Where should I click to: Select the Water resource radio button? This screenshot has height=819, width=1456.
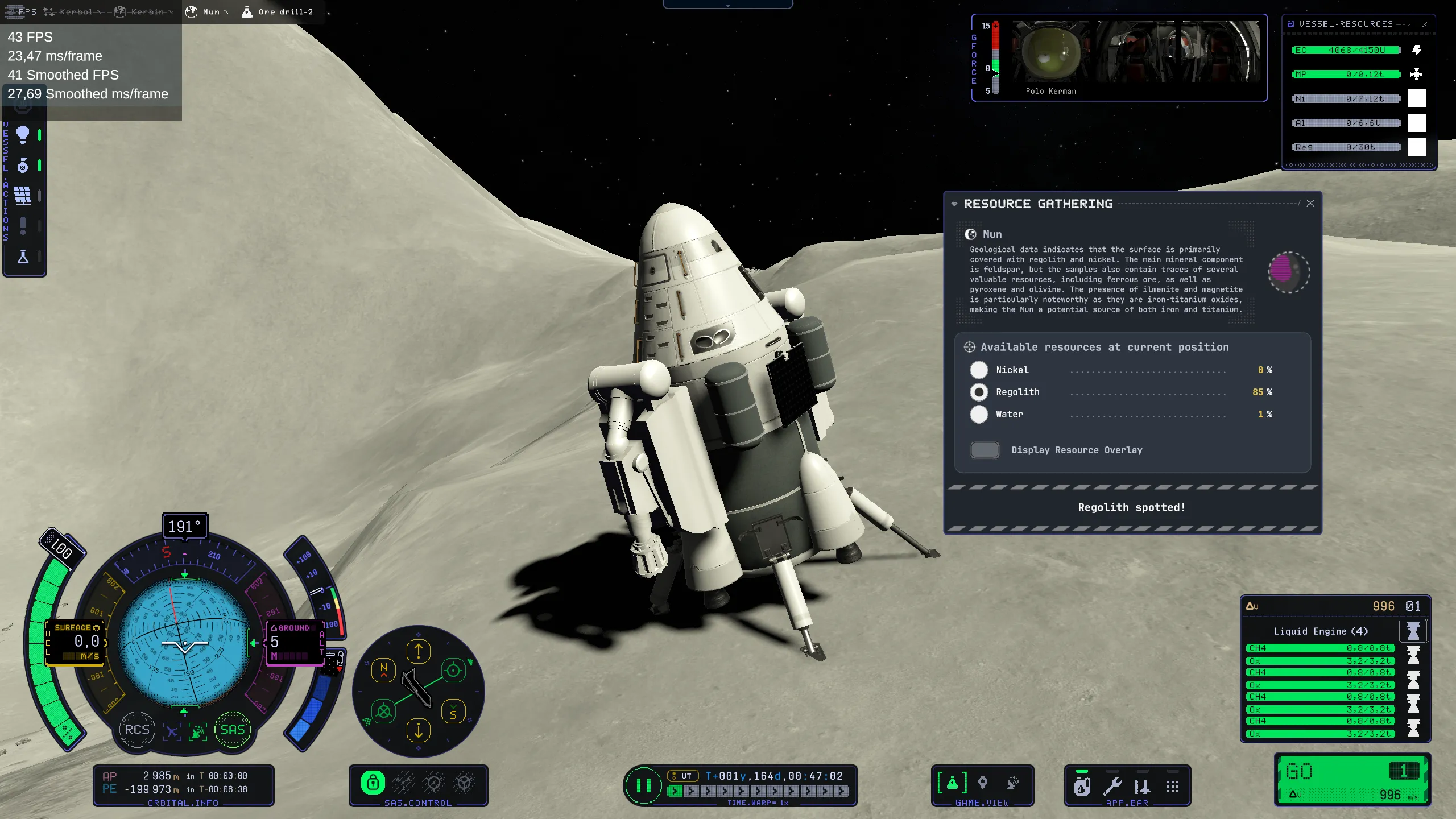pos(979,414)
